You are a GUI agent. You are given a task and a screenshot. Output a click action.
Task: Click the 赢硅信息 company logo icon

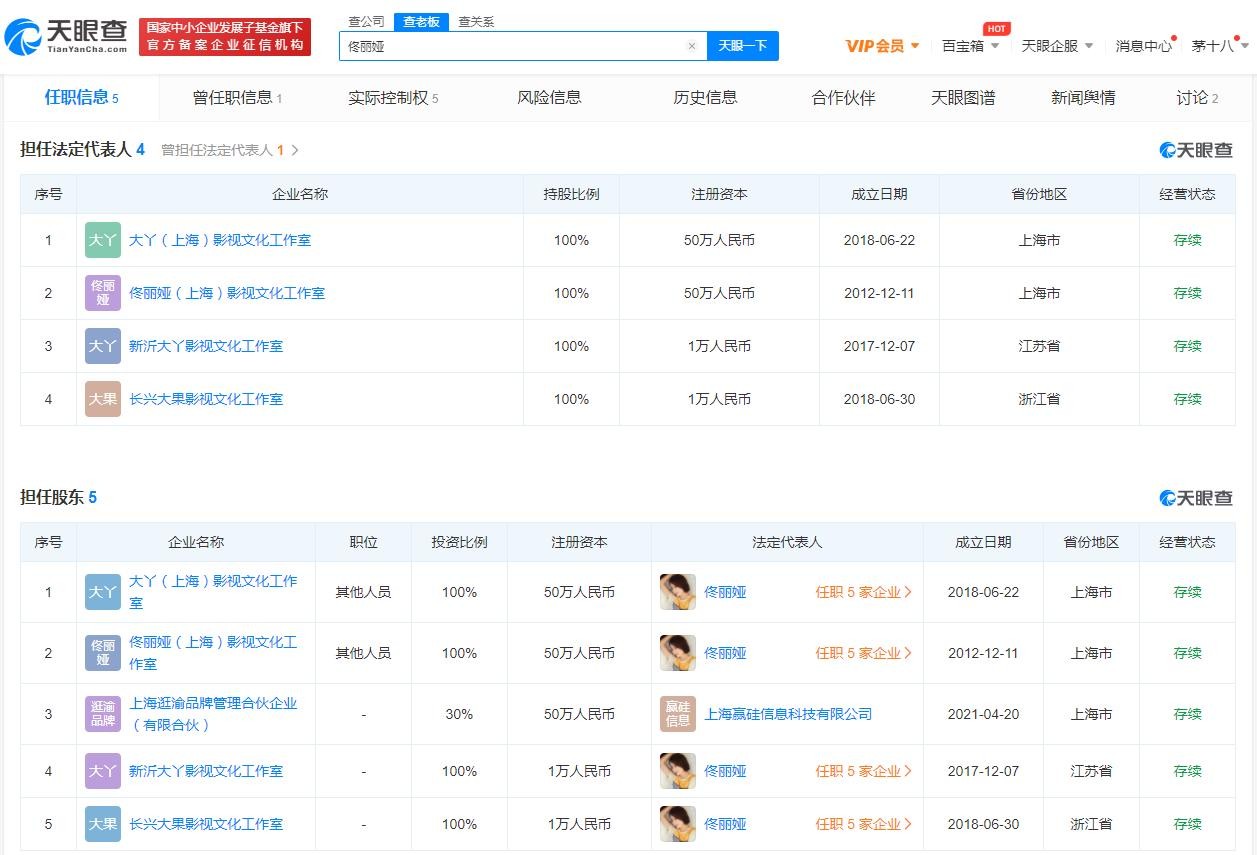(677, 714)
